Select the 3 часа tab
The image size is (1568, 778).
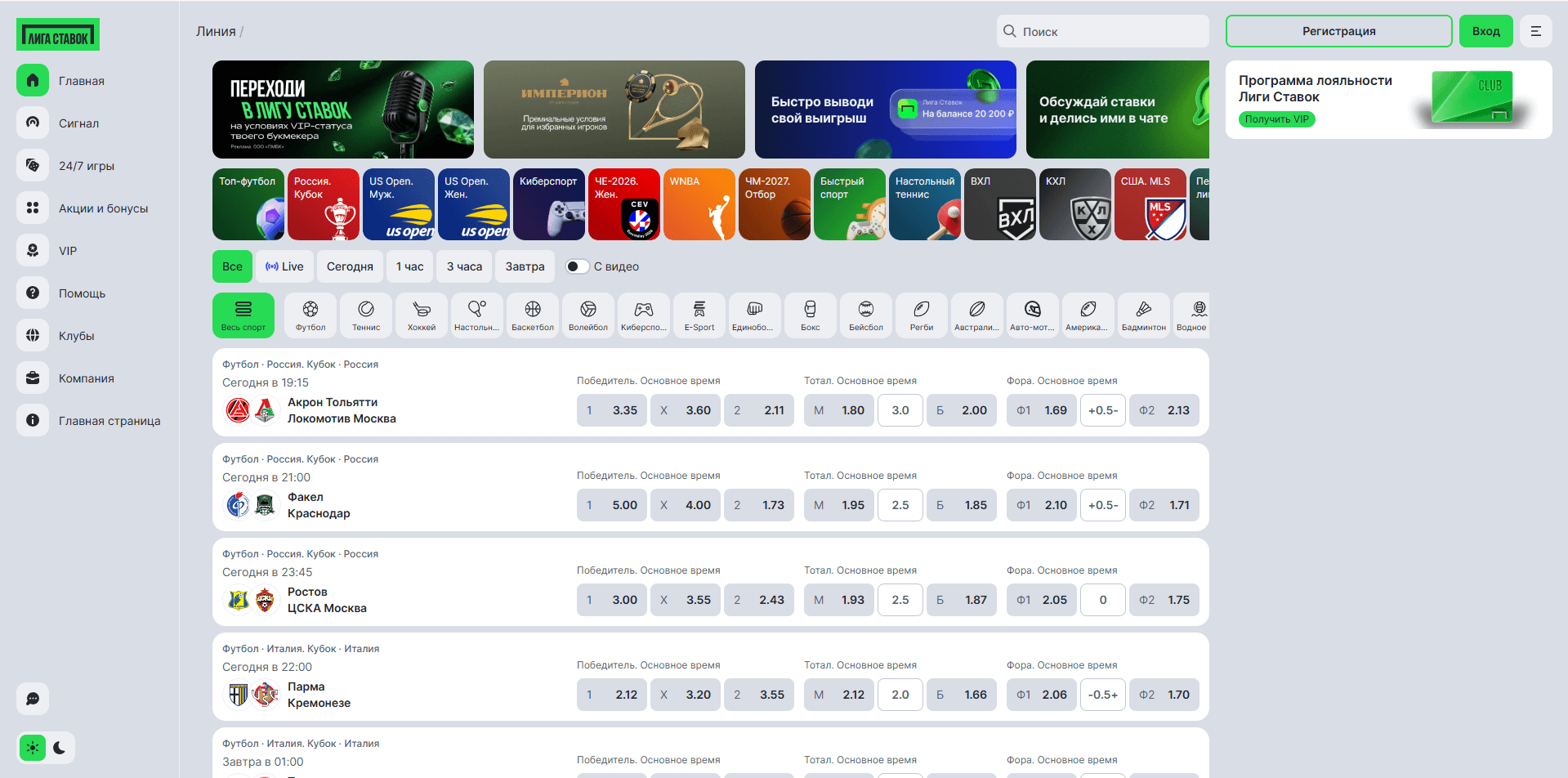point(464,266)
